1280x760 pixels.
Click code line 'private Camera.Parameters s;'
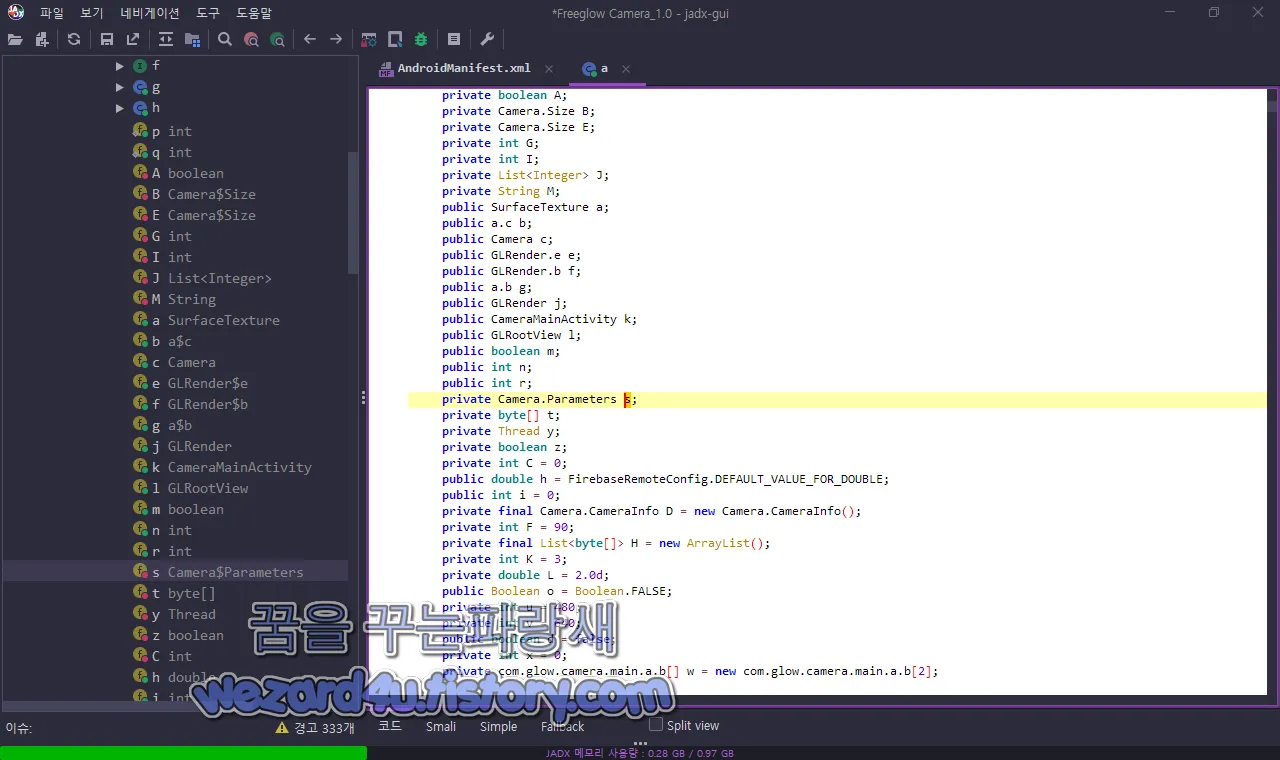click(x=540, y=399)
